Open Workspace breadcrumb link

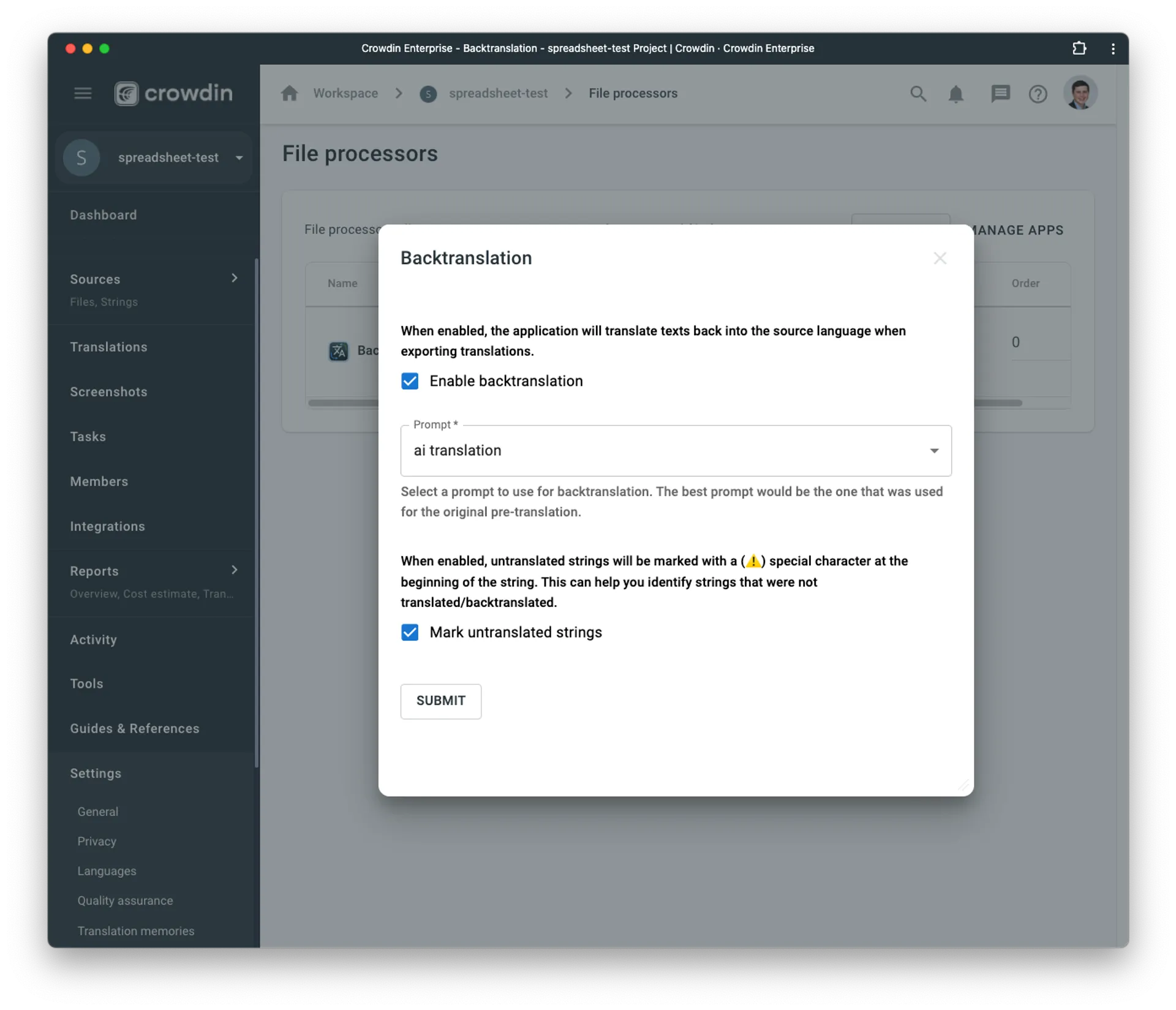click(x=345, y=94)
